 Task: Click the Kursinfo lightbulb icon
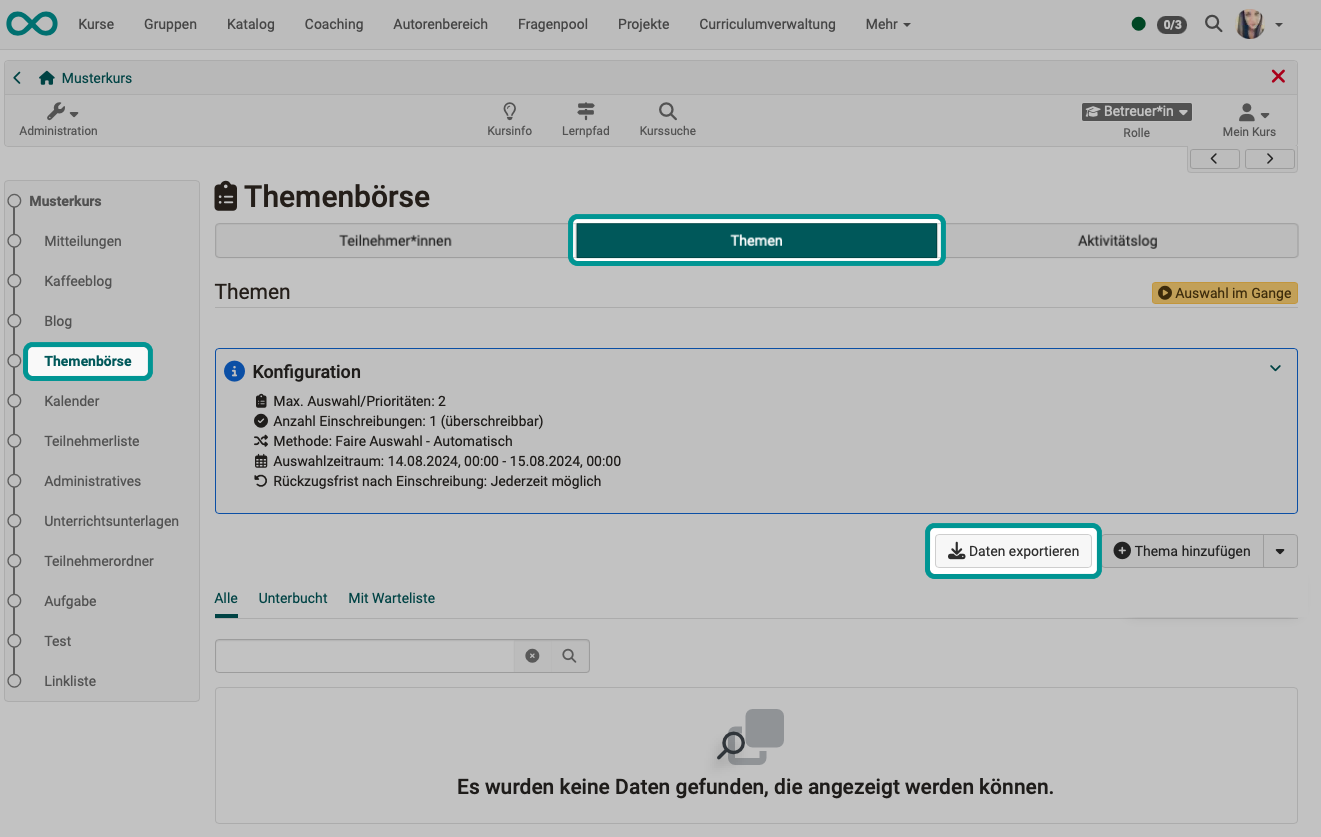(509, 112)
